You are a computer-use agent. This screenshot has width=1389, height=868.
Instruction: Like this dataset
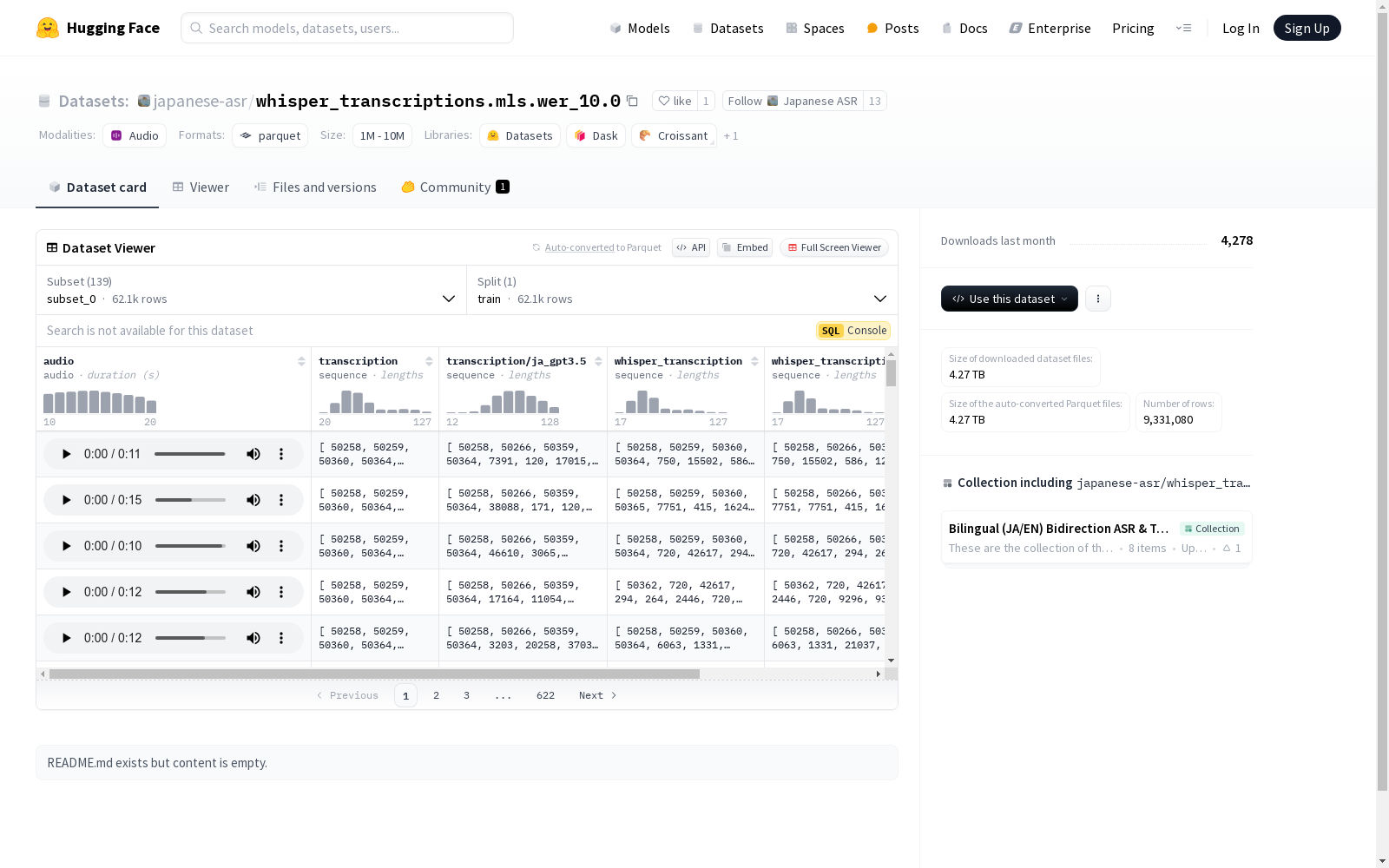[675, 101]
